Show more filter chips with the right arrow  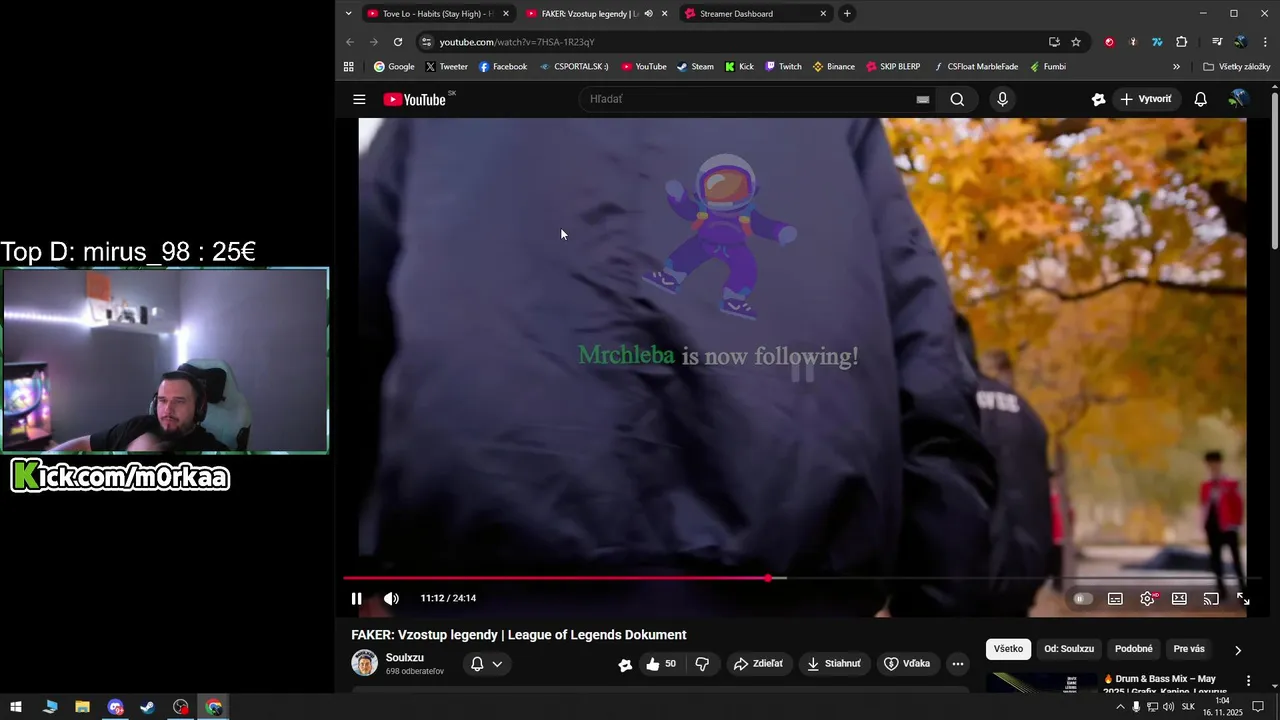(1238, 650)
